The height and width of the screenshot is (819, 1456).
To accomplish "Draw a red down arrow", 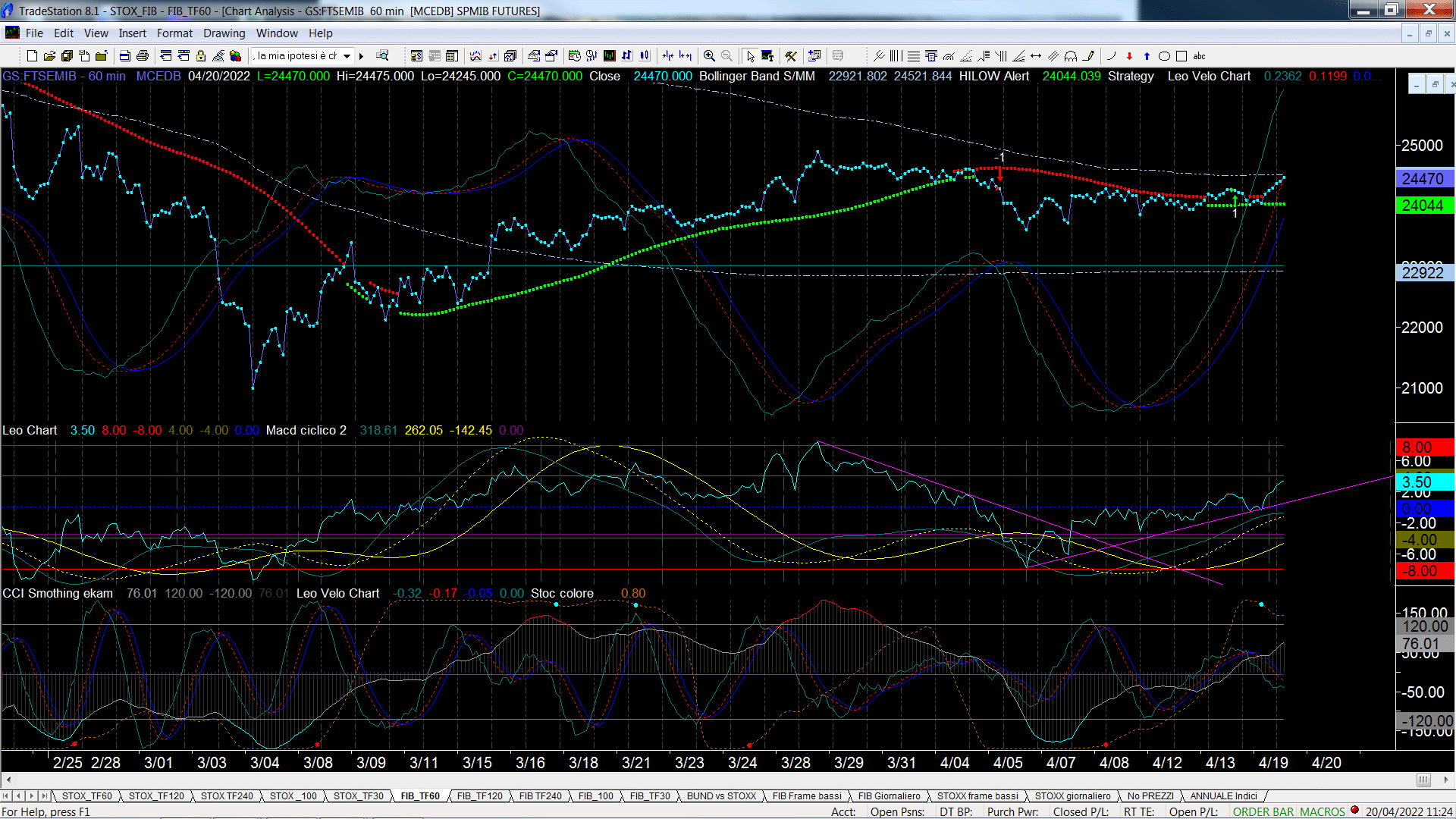I will [1129, 56].
